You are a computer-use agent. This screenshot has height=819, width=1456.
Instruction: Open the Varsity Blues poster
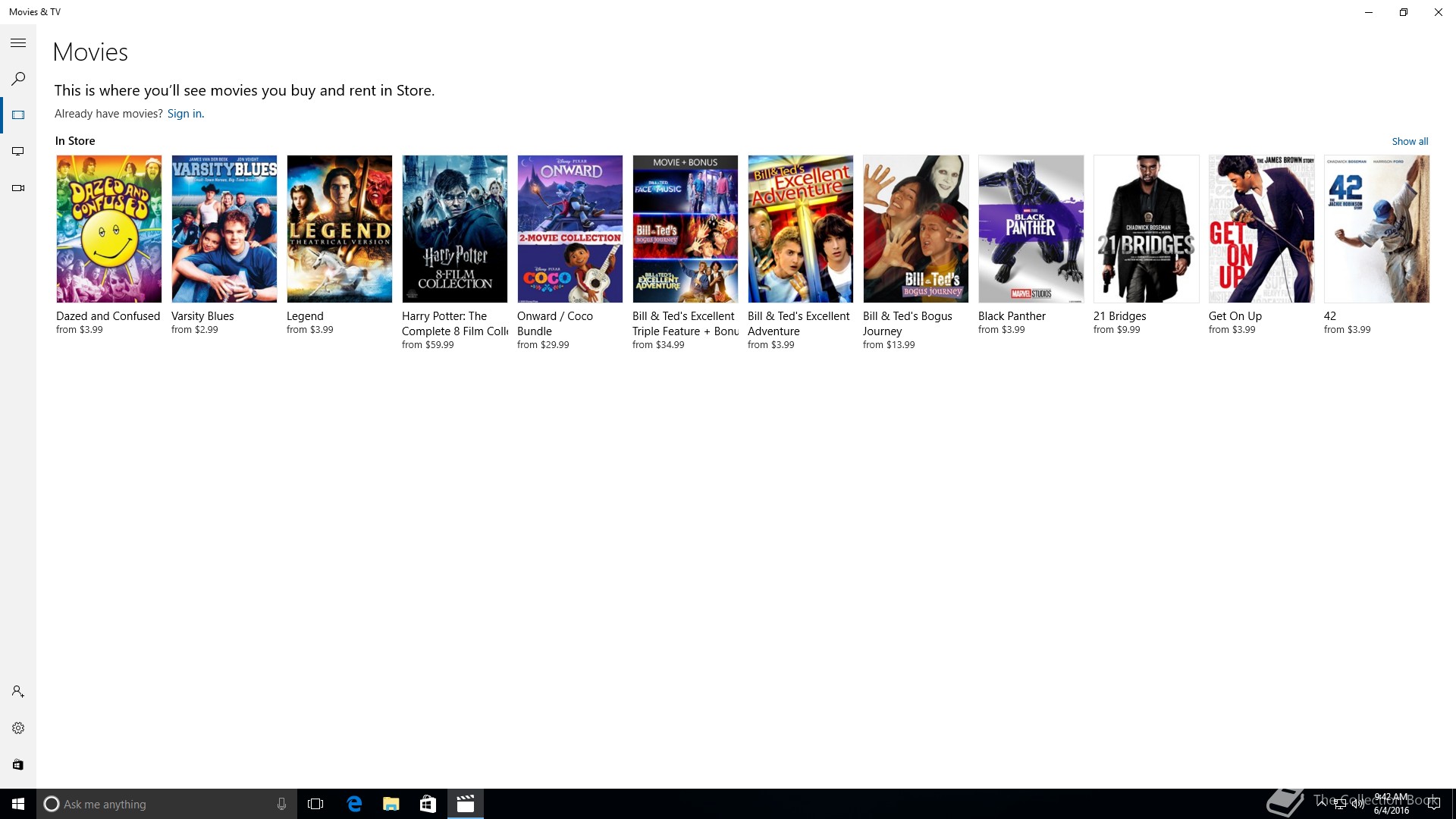click(x=224, y=229)
